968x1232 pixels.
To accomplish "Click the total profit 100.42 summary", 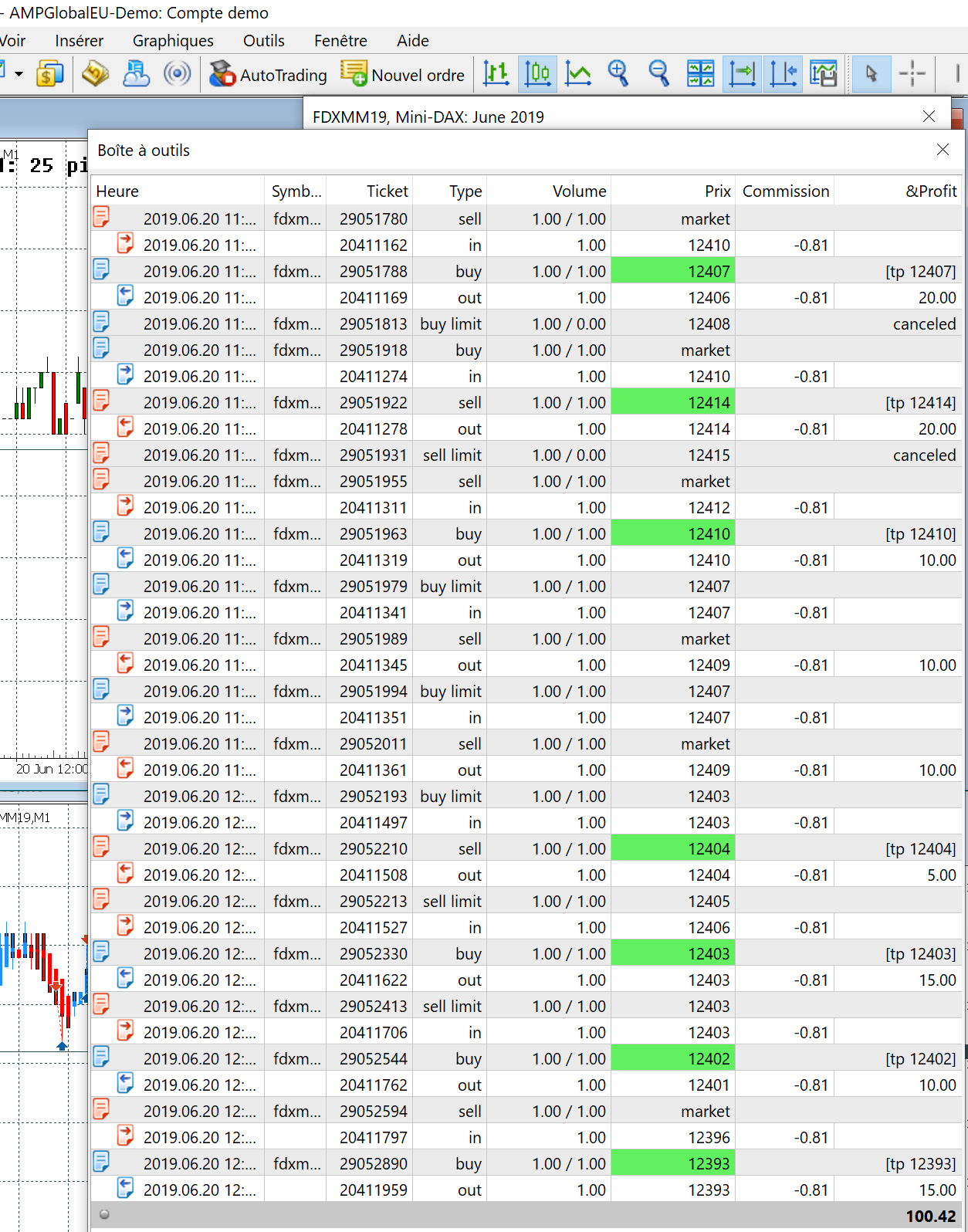I will (930, 1216).
